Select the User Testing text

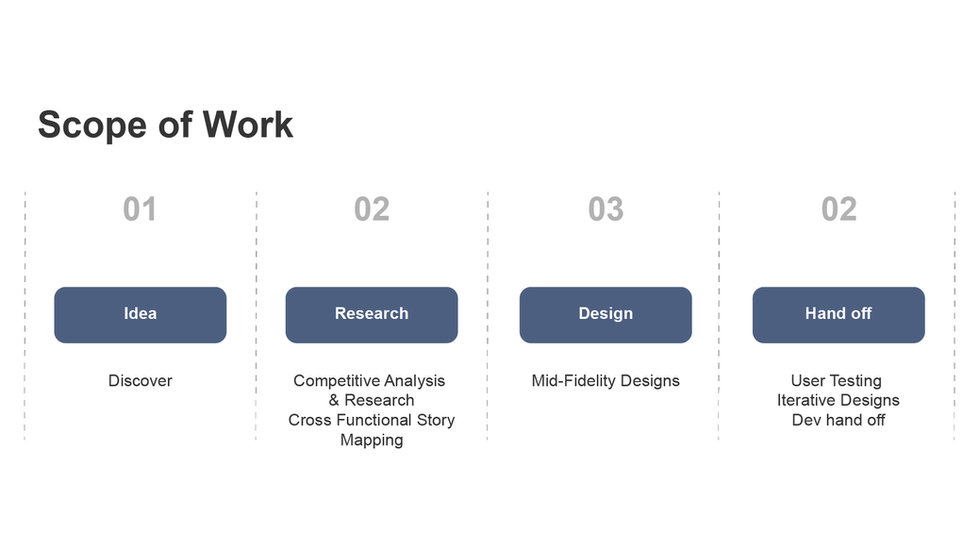[836, 381]
